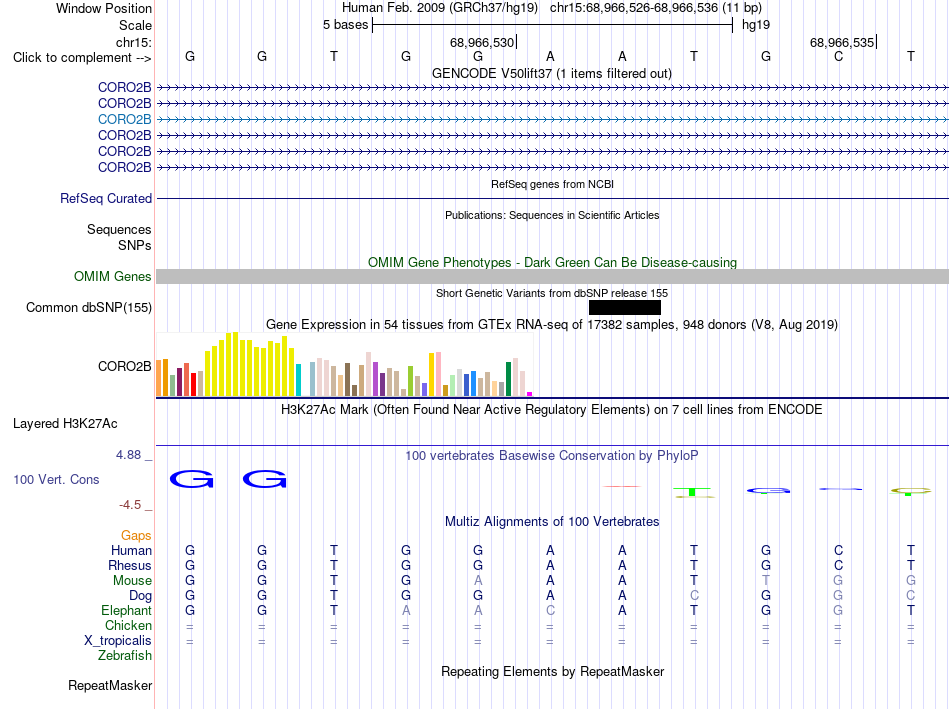The width and height of the screenshot is (950, 709).
Task: Click the Mouse species label
Action: 132,581
